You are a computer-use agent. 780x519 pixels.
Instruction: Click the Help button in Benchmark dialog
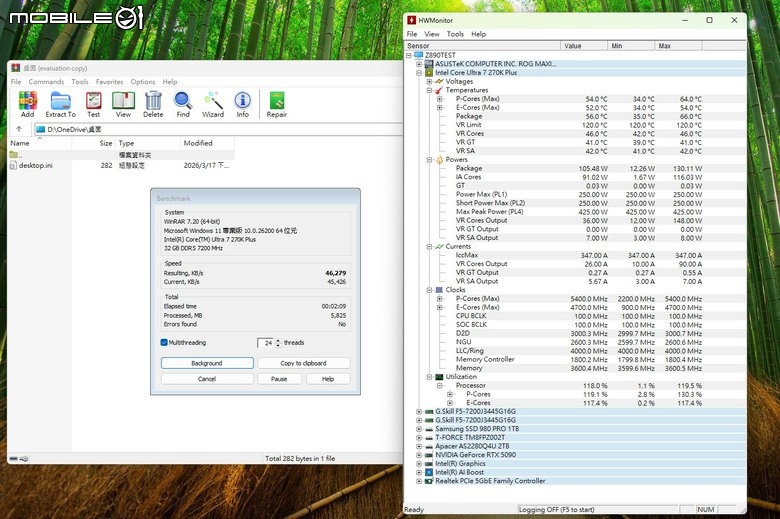click(x=328, y=379)
